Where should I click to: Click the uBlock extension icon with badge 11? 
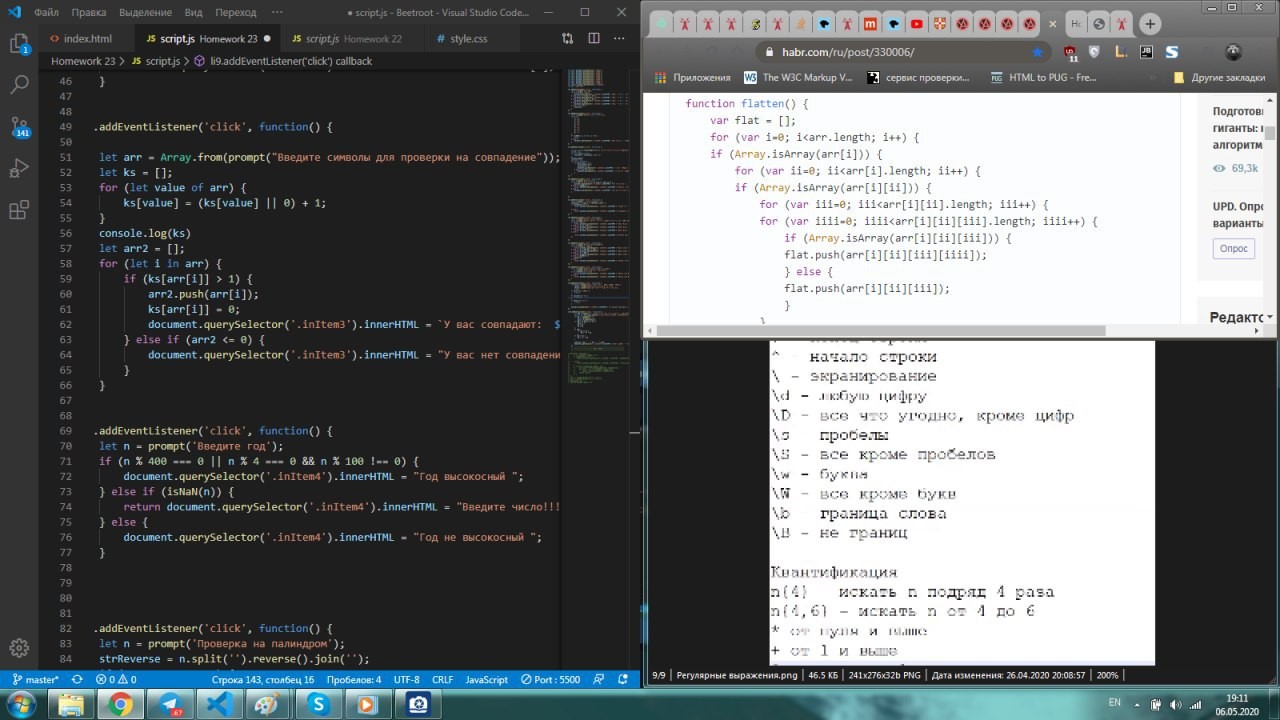point(1071,53)
